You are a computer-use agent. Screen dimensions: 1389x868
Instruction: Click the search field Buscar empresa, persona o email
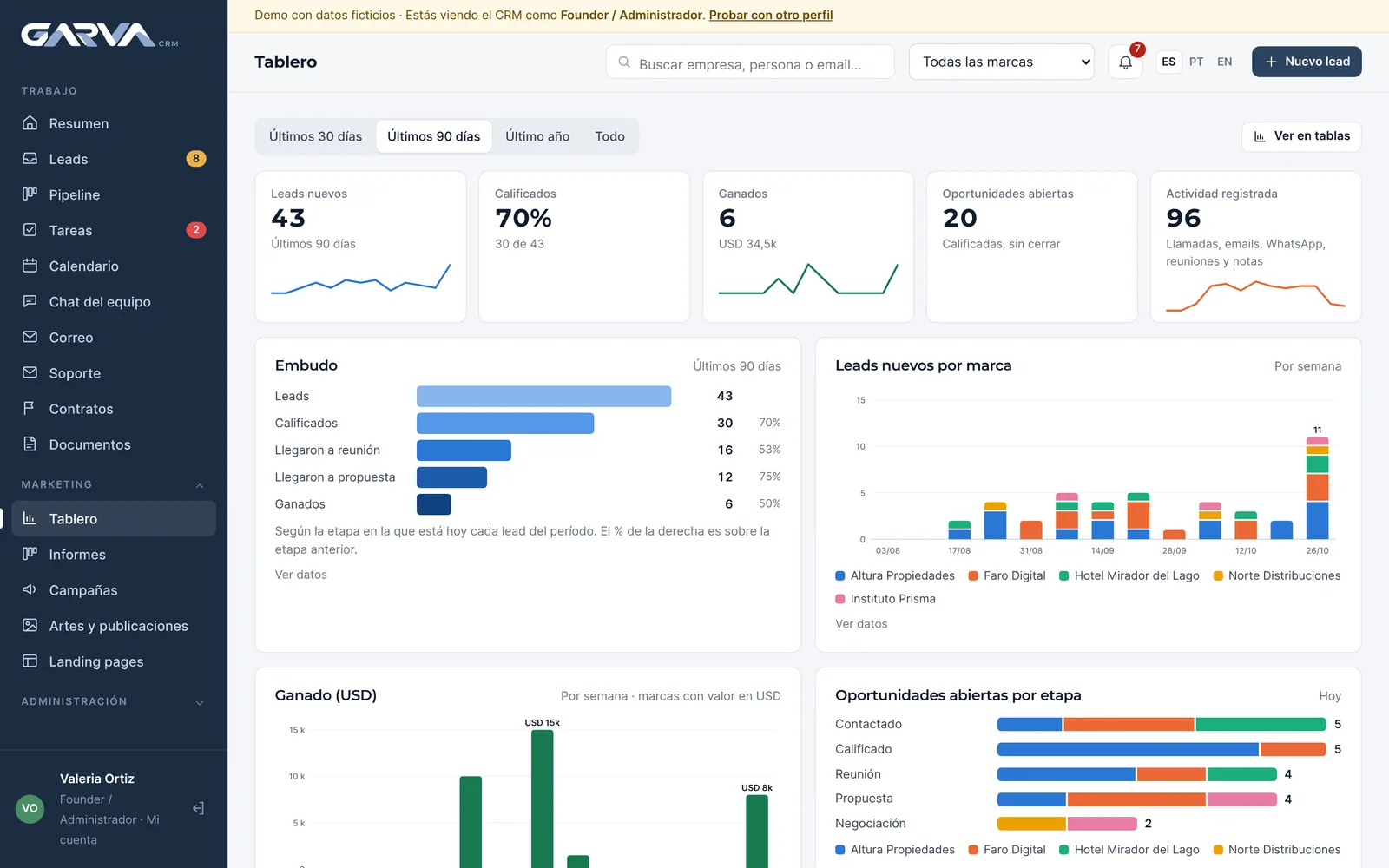coord(750,62)
